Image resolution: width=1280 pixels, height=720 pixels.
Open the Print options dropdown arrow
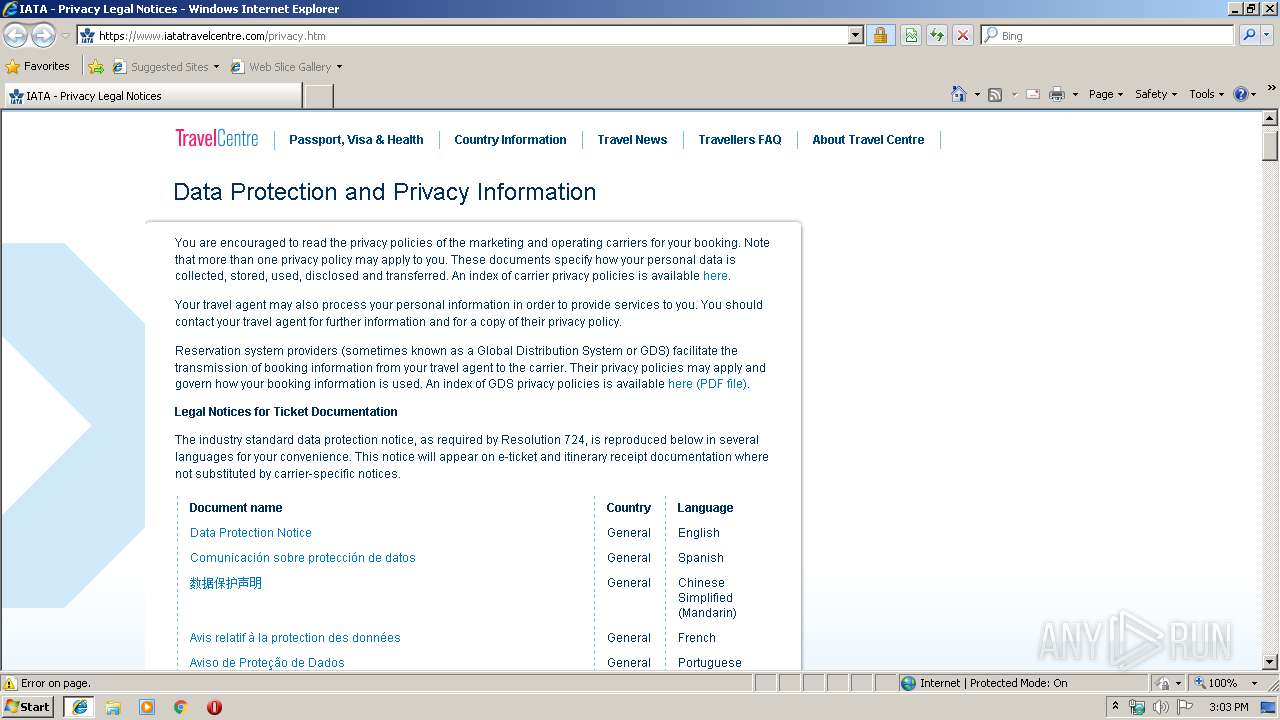[x=1075, y=95]
